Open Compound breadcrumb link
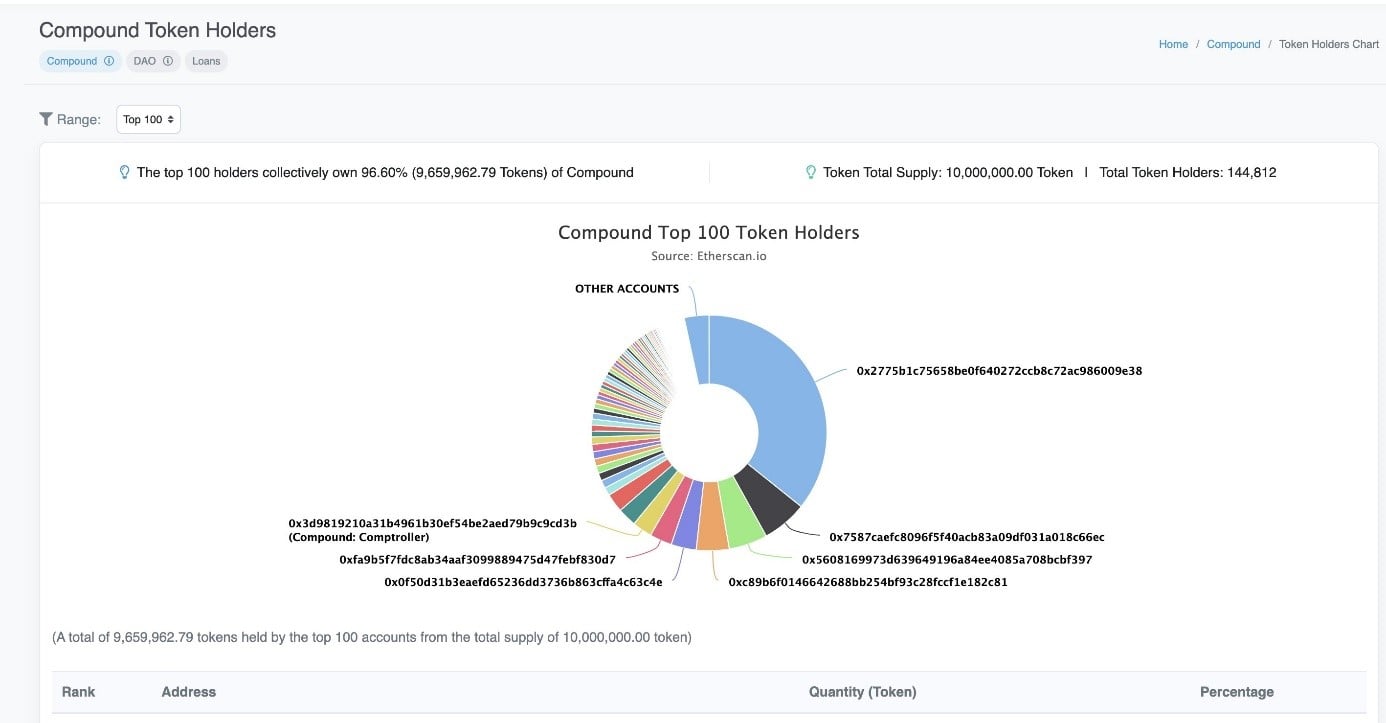1386x723 pixels. pos(1233,44)
